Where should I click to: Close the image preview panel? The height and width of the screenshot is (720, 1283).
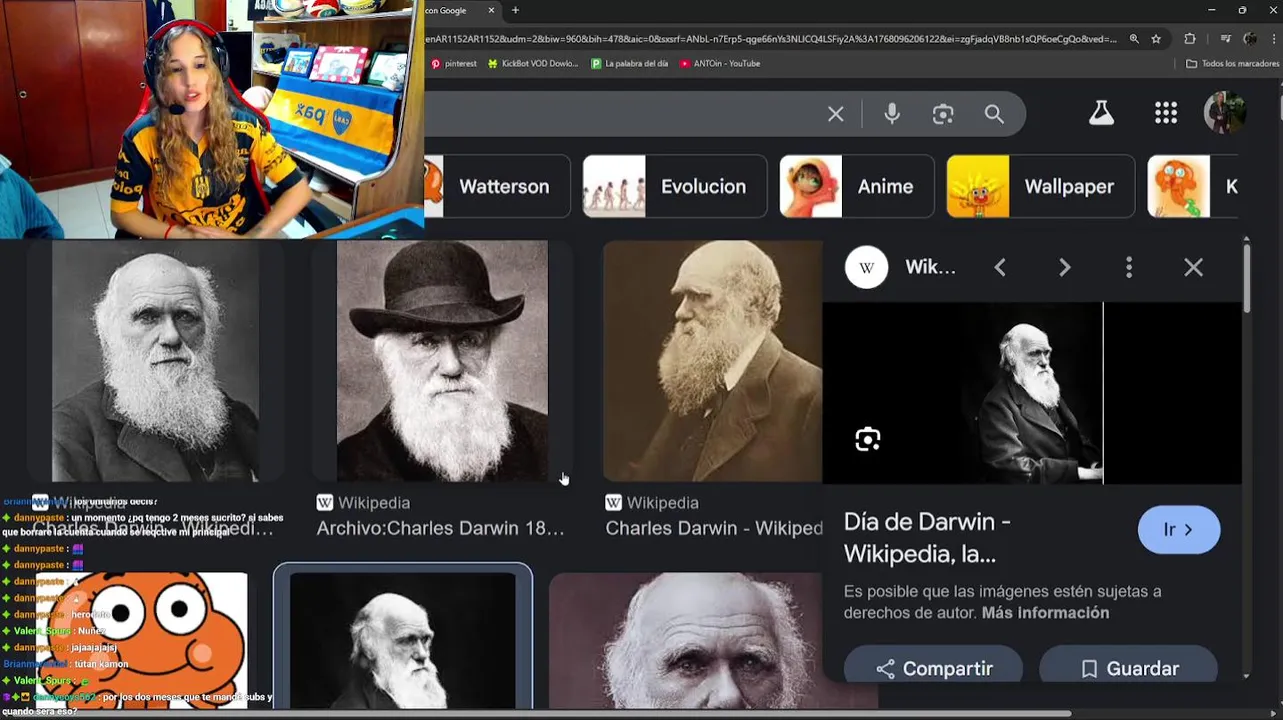tap(1193, 267)
